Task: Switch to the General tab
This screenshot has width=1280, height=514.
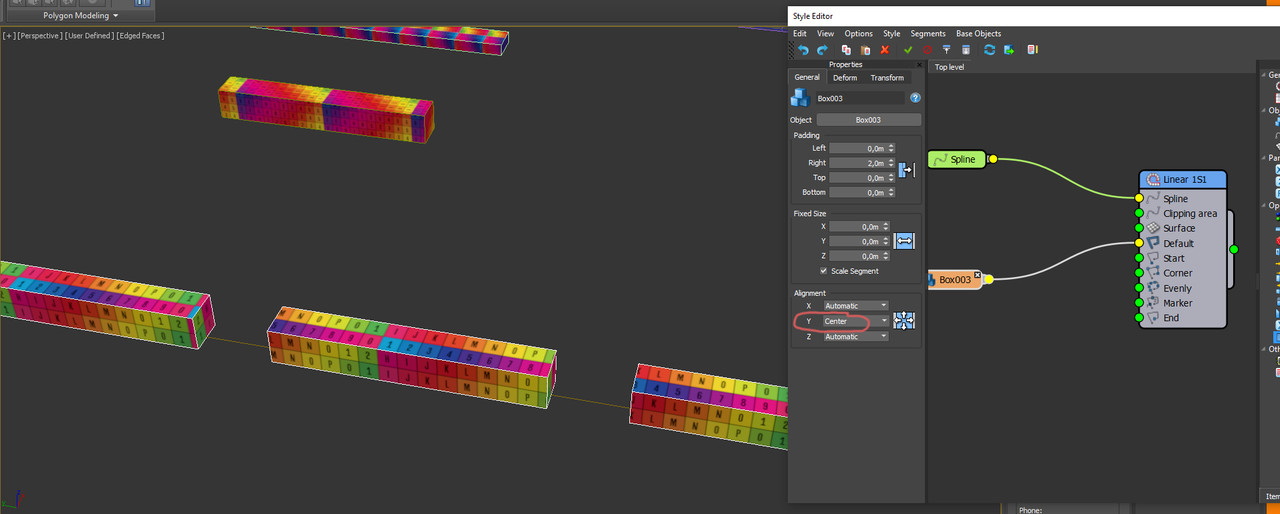Action: click(807, 77)
